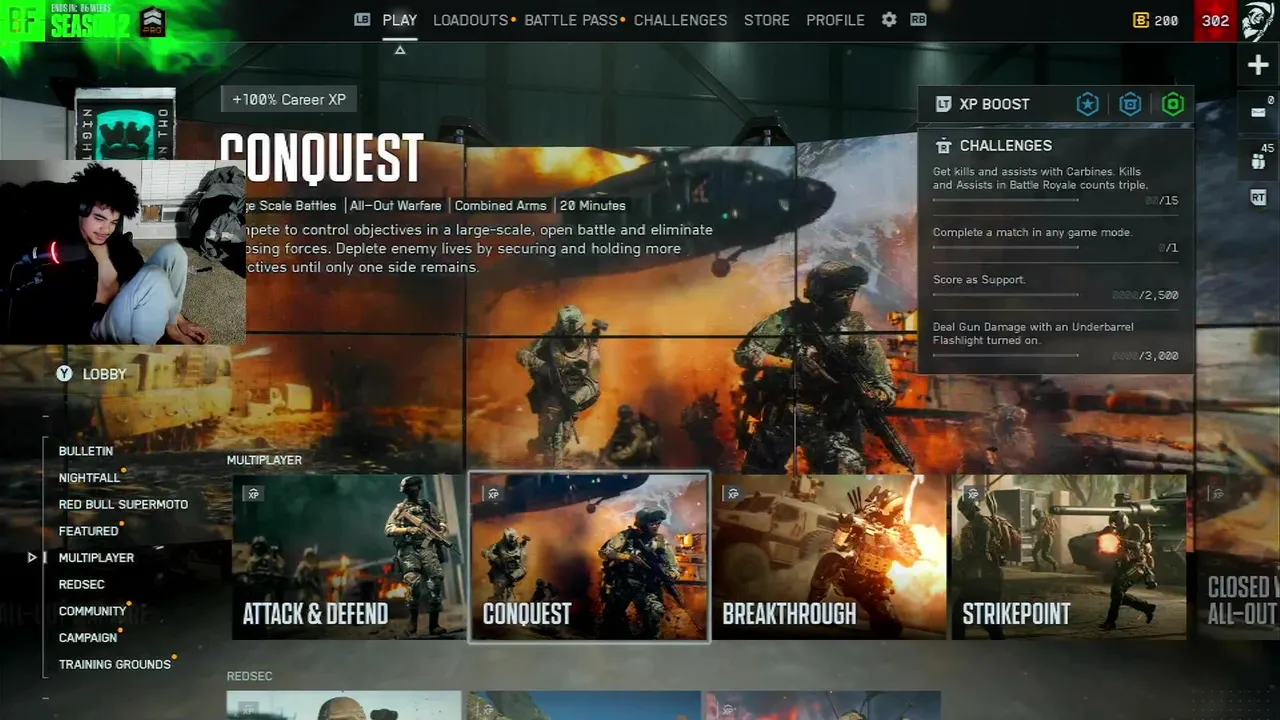
Task: Click the LT icon beside XP BOOST
Action: [x=943, y=104]
